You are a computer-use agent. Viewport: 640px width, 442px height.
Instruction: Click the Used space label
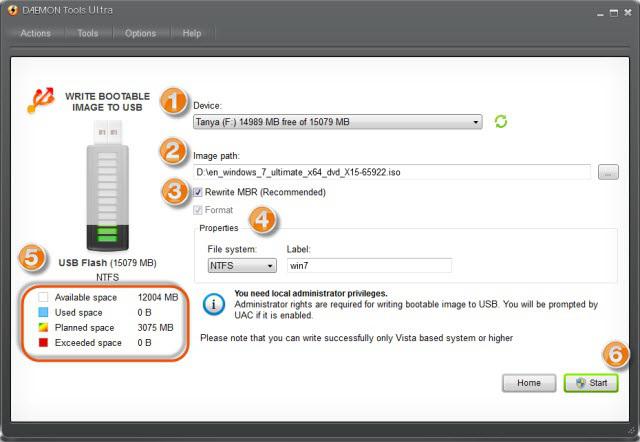78,312
